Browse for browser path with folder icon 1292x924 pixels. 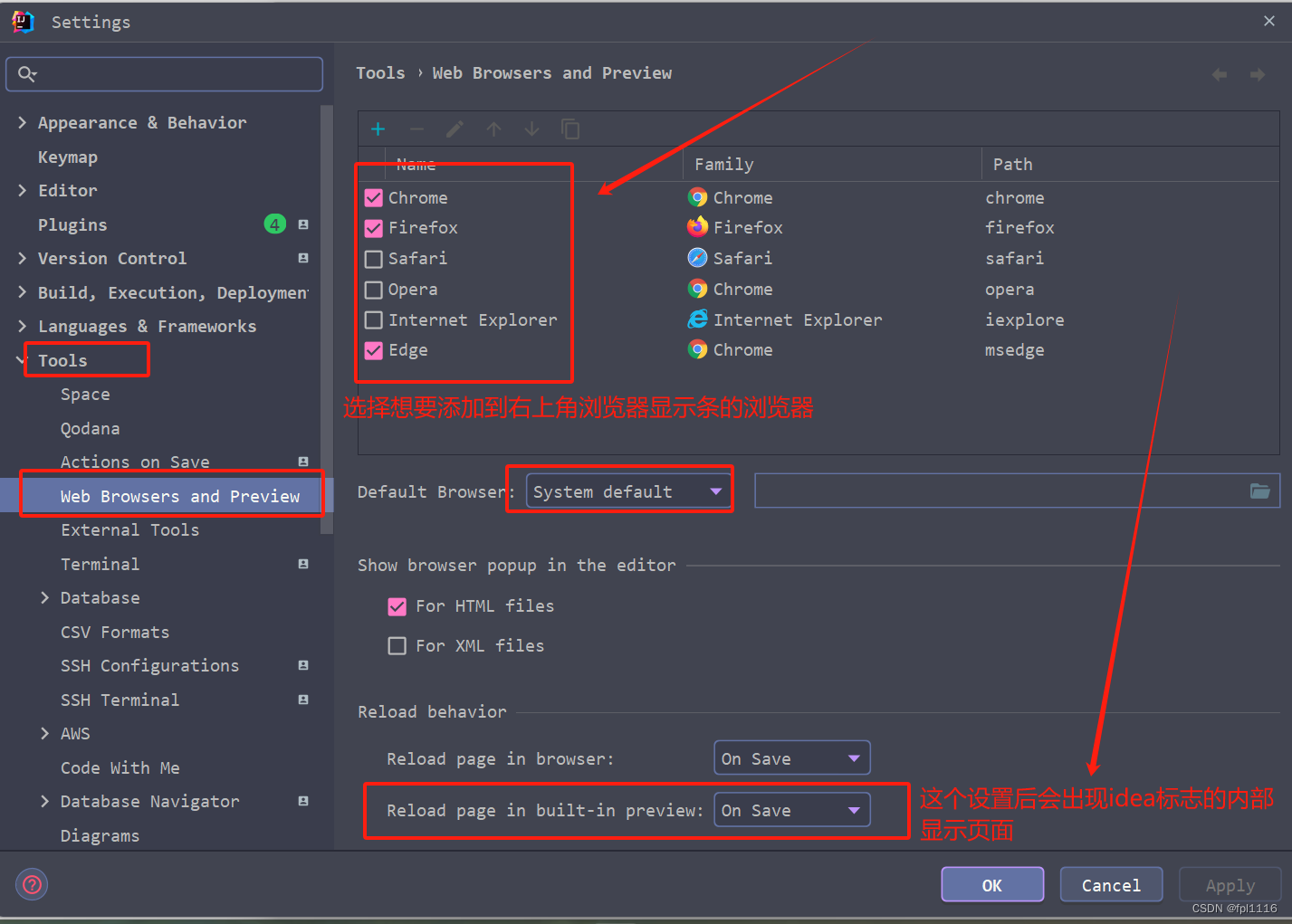[1259, 491]
